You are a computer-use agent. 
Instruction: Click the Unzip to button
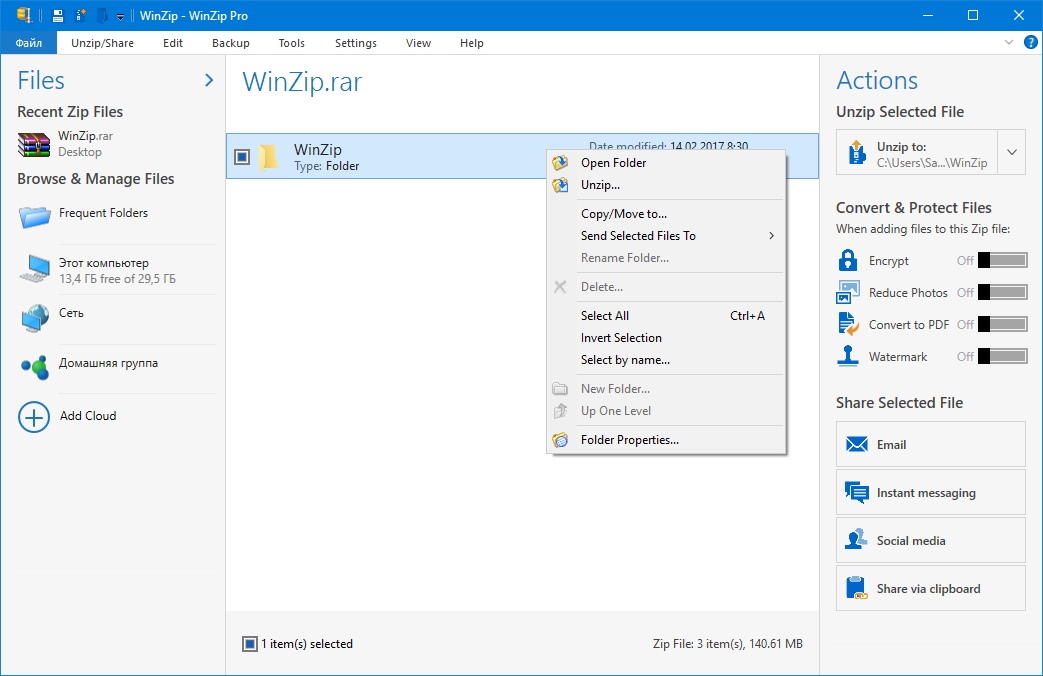pos(917,153)
